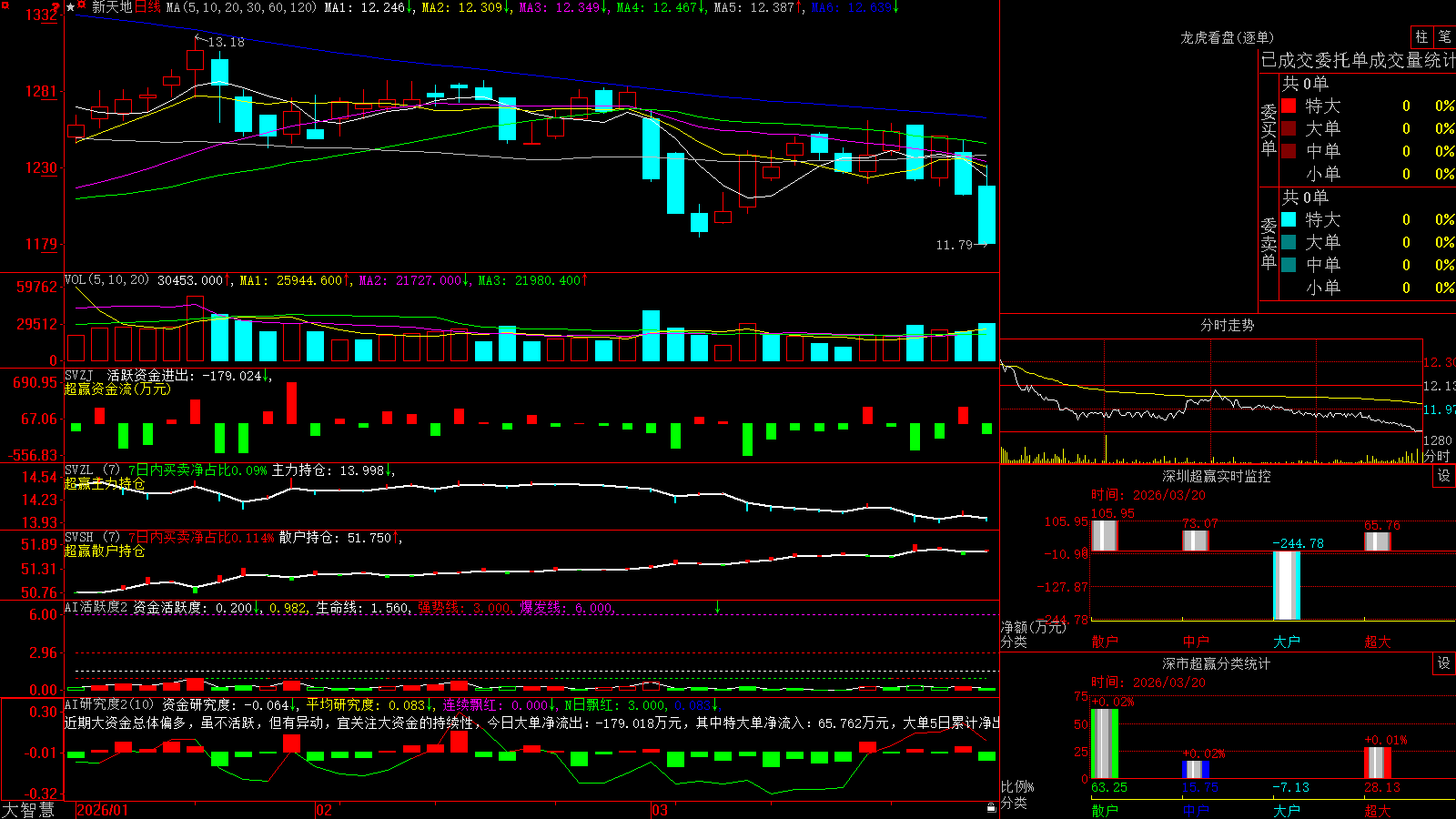Click the 13.18 high price marker
1456x819 pixels.
pyautogui.click(x=226, y=42)
